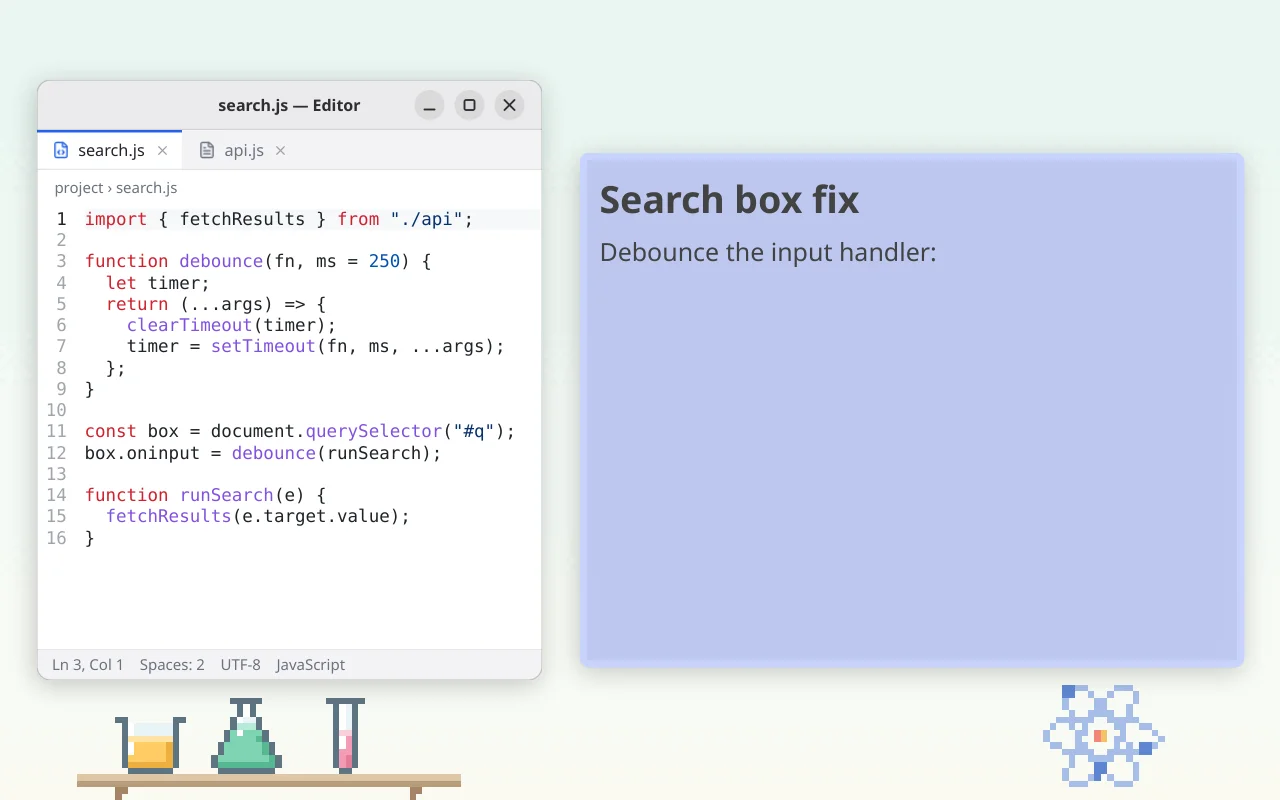1280x800 pixels.
Task: Maximize the Editor window
Action: coord(469,105)
